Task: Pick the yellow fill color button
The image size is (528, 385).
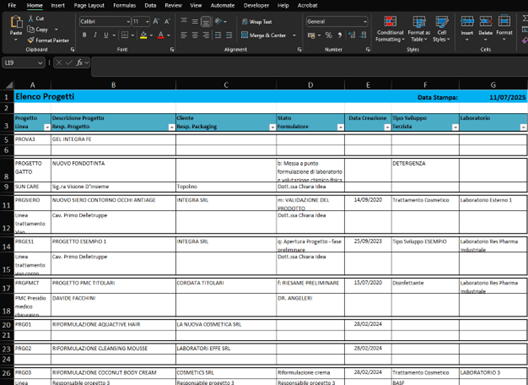Action: (x=143, y=35)
